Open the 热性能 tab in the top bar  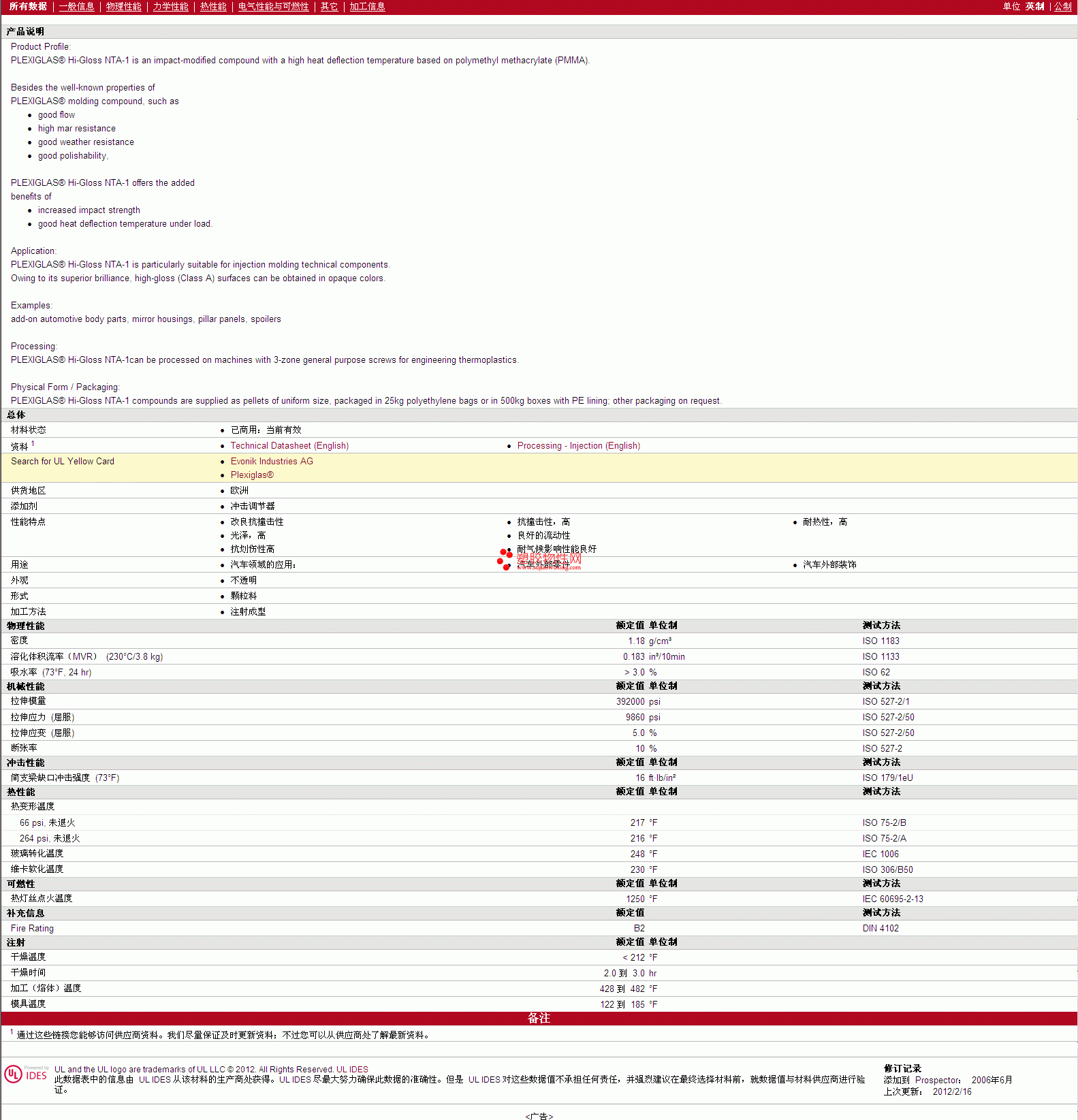pyautogui.click(x=213, y=6)
